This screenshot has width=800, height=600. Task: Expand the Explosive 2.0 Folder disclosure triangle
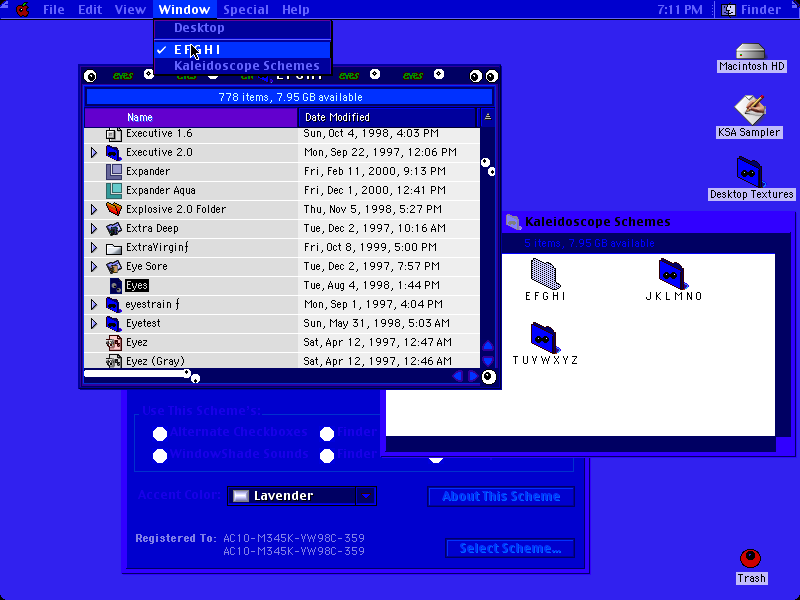(94, 209)
